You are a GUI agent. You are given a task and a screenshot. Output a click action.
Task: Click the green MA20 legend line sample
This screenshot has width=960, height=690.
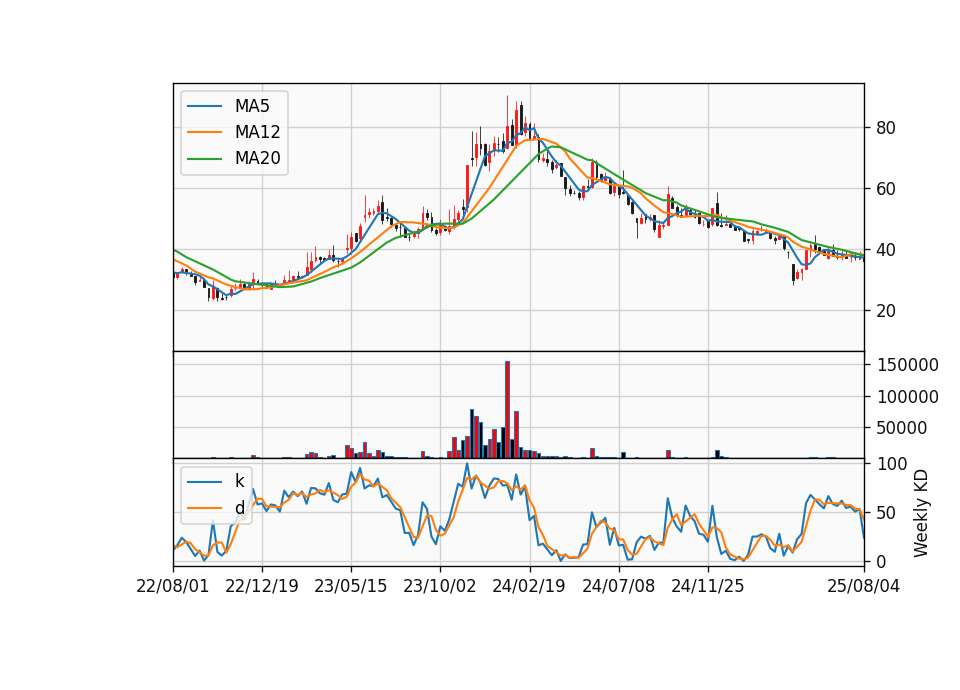204,158
